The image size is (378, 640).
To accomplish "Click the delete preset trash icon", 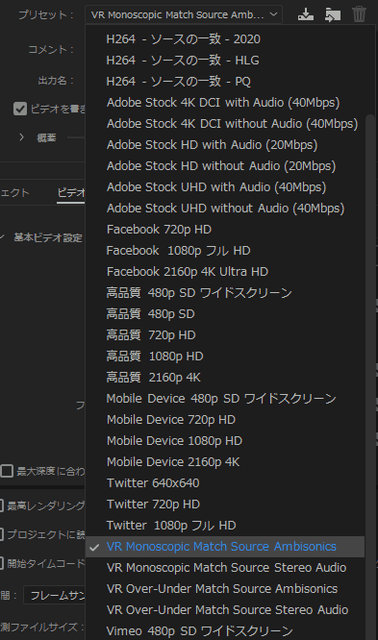I will click(359, 14).
